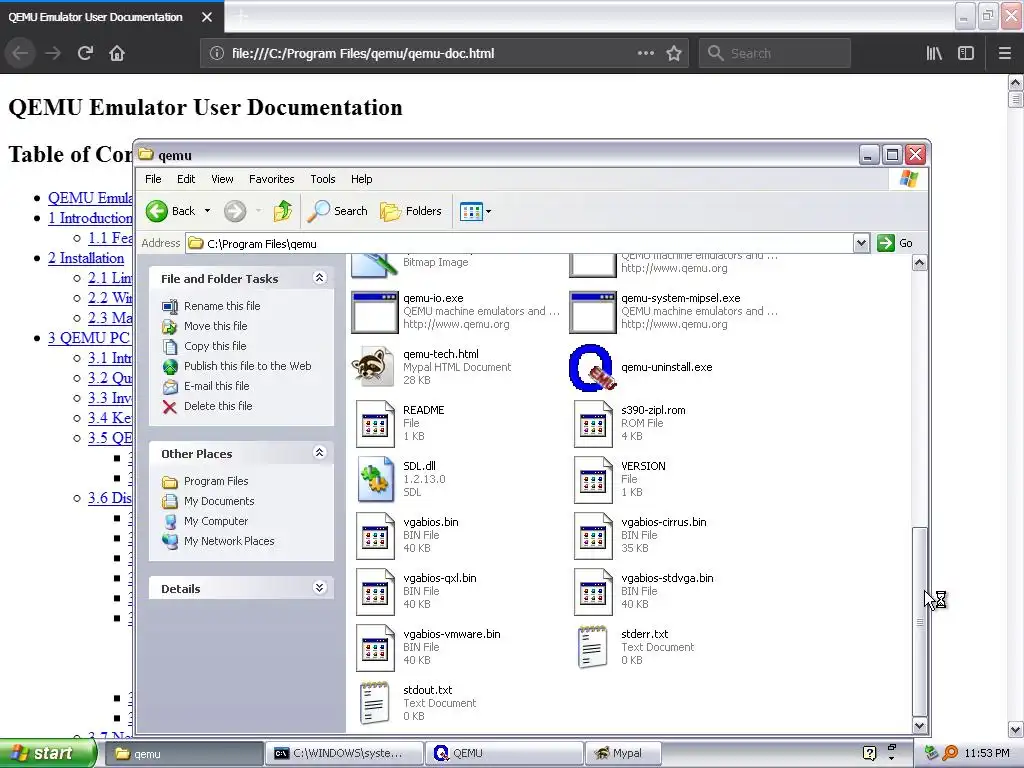
Task: Select the qemu-tech.html raccoon icon
Action: pos(375,367)
